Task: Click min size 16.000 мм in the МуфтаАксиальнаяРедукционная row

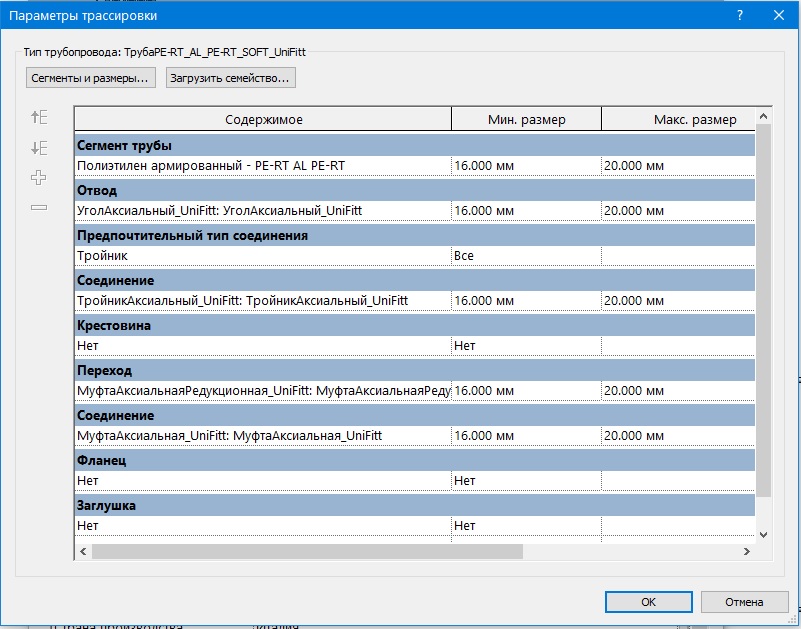Action: [x=527, y=391]
